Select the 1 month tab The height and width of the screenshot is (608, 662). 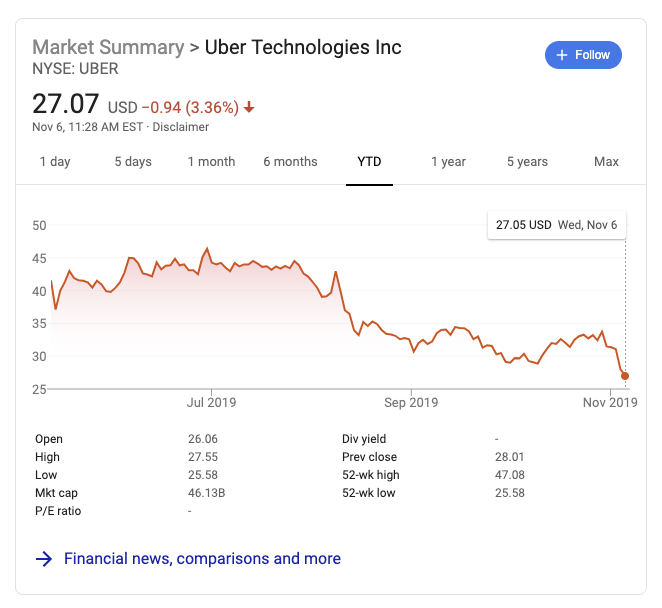pos(211,162)
